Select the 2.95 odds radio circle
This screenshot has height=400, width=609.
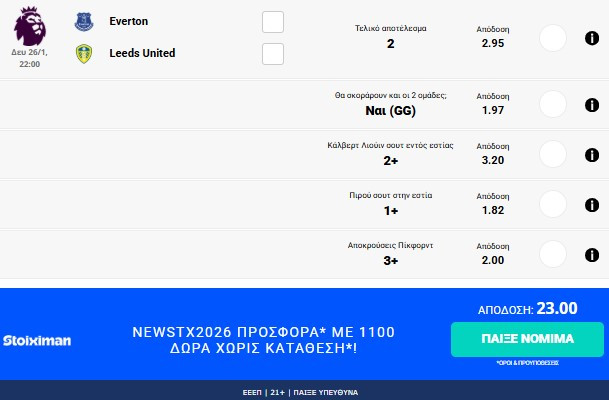tap(553, 38)
